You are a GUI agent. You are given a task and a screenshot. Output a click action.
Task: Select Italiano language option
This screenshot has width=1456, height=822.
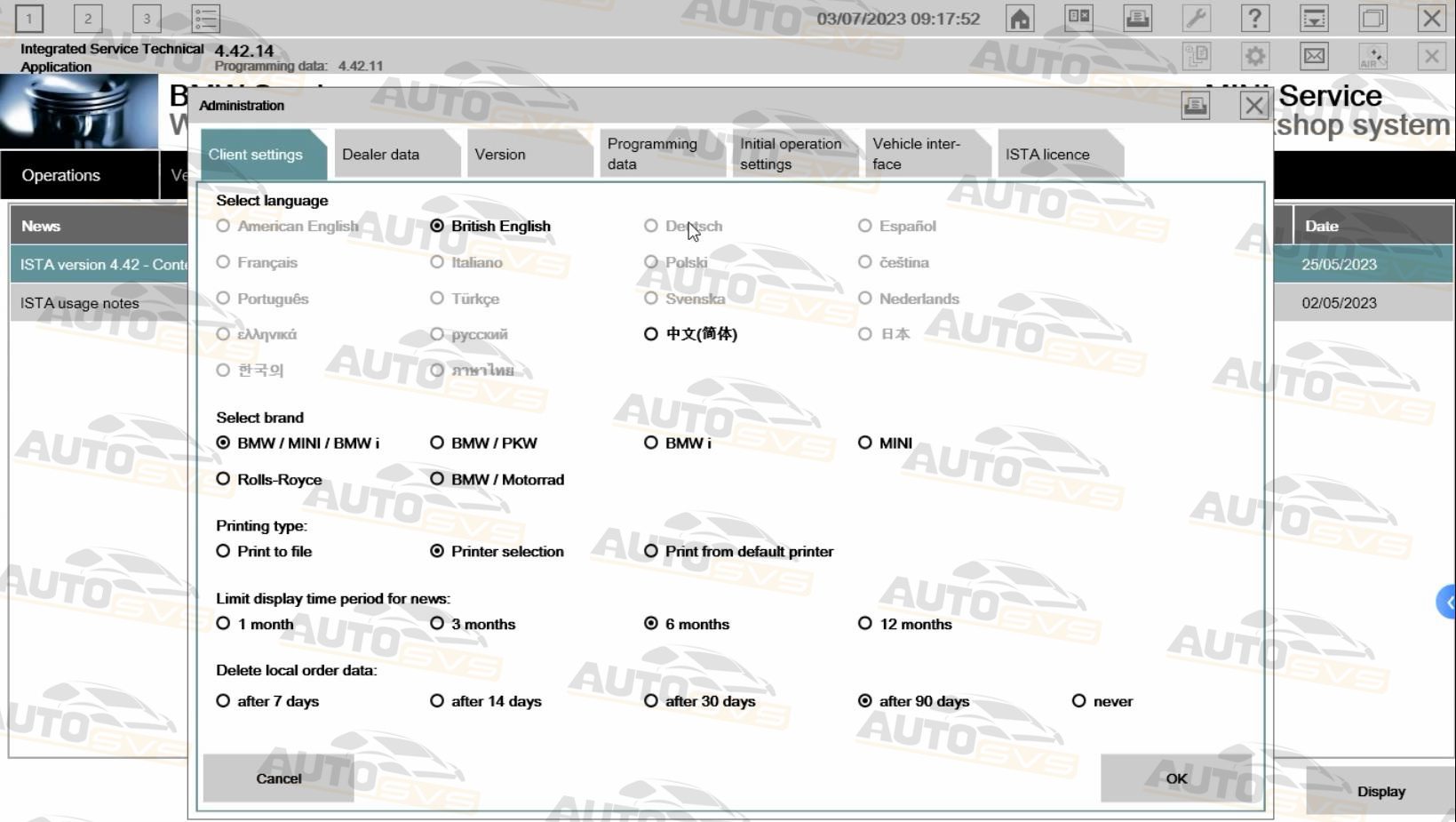tap(466, 262)
